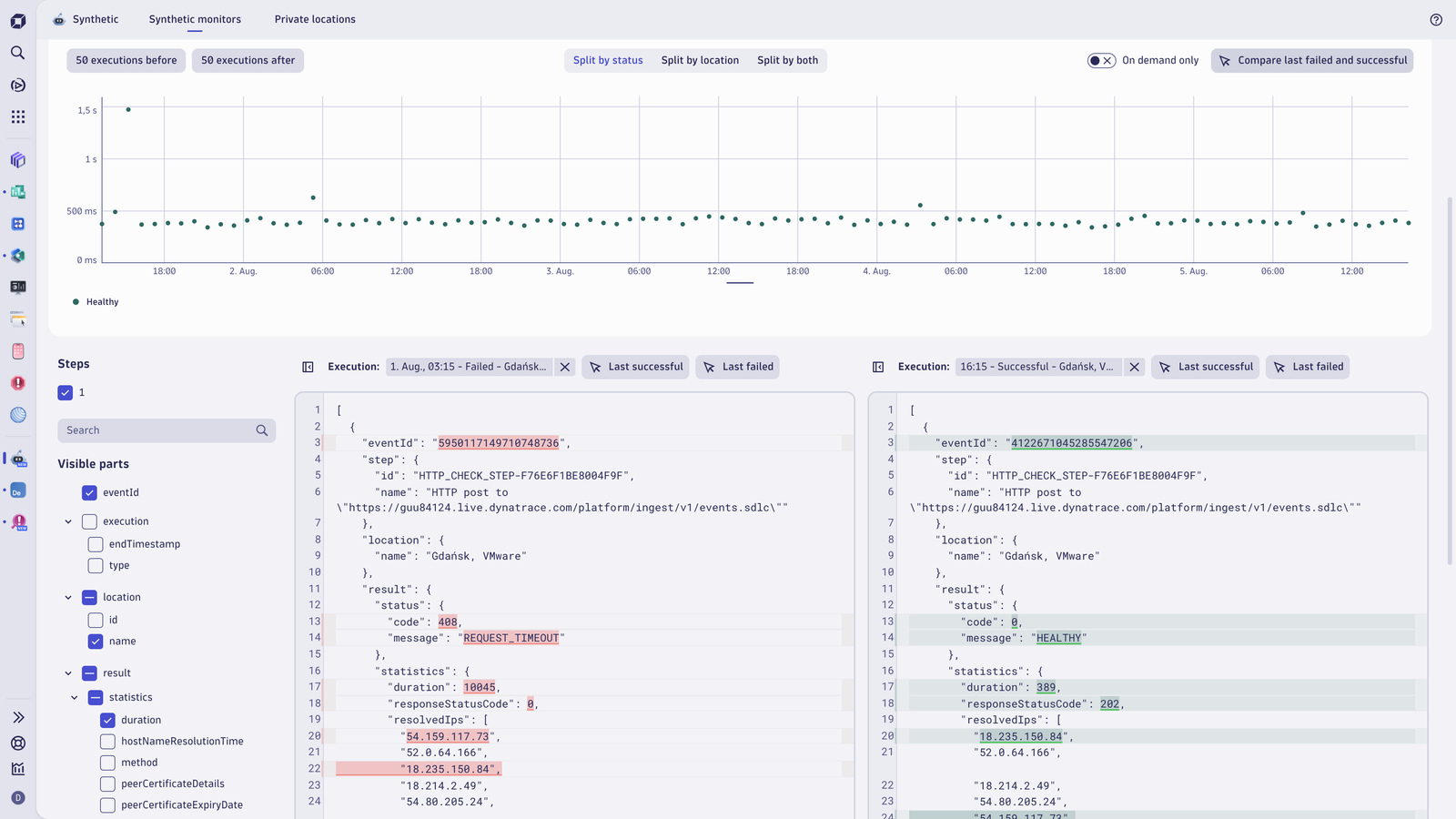Select Split by location option
This screenshot has height=819, width=1456.
point(700,61)
